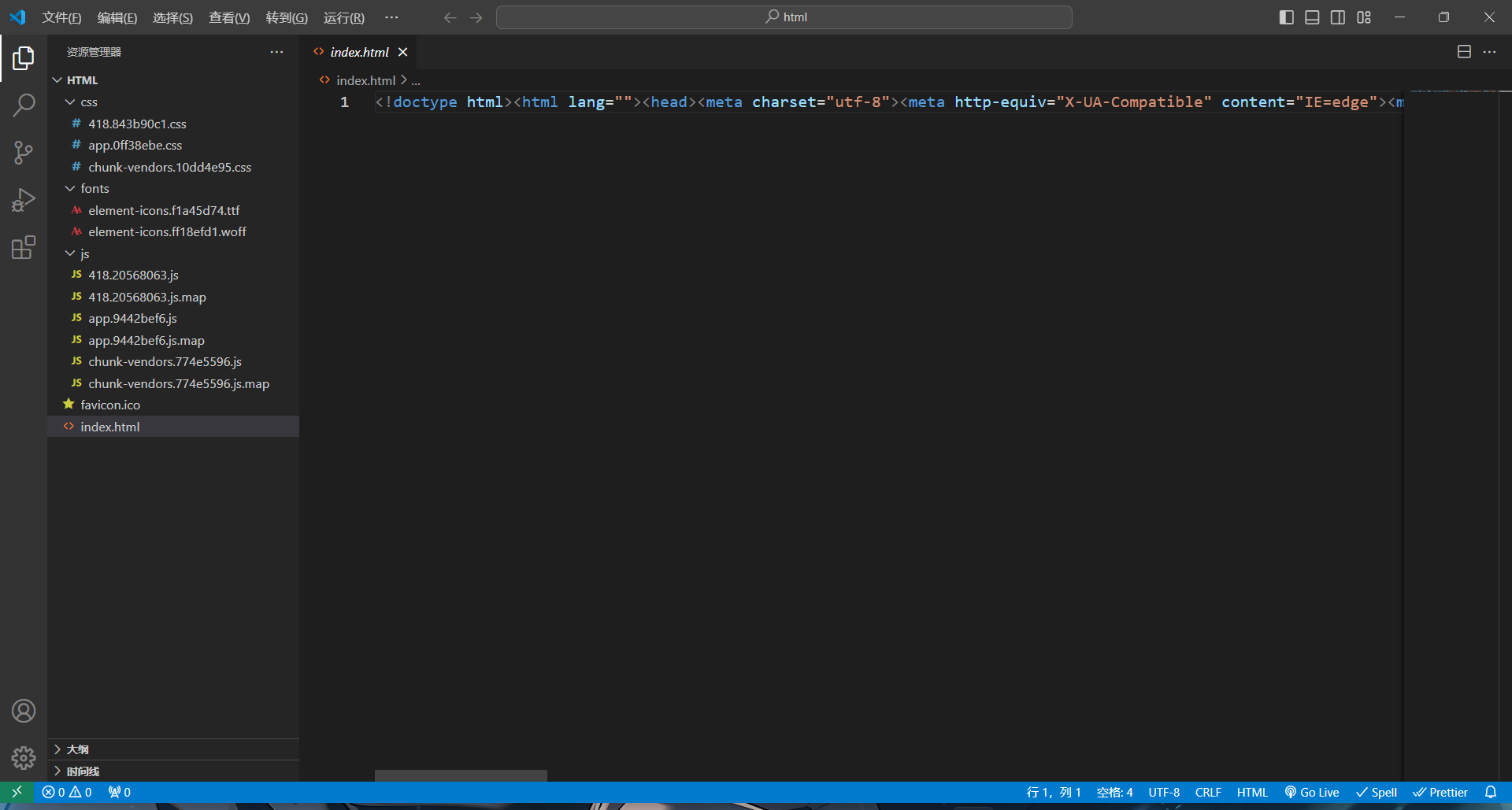Open Run and Debug view
Viewport: 1512px width, 810px height.
pos(24,200)
